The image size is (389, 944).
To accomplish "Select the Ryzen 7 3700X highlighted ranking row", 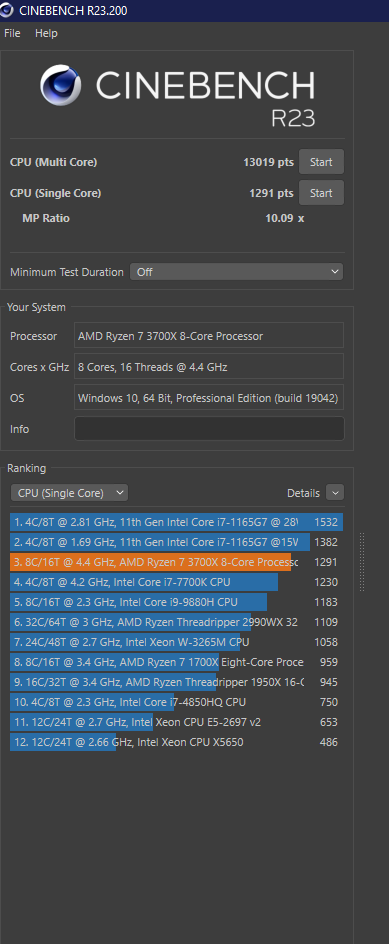I will 176,562.
